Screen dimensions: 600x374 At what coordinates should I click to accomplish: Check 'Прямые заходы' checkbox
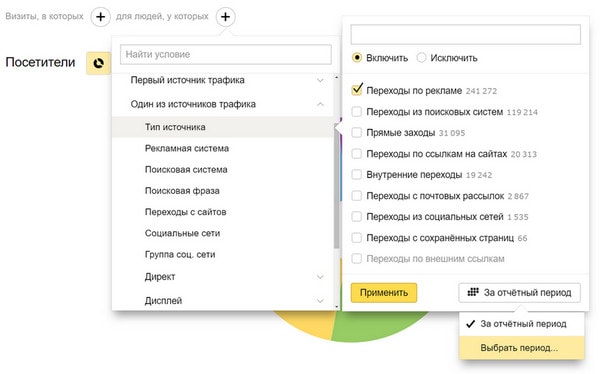[357, 132]
